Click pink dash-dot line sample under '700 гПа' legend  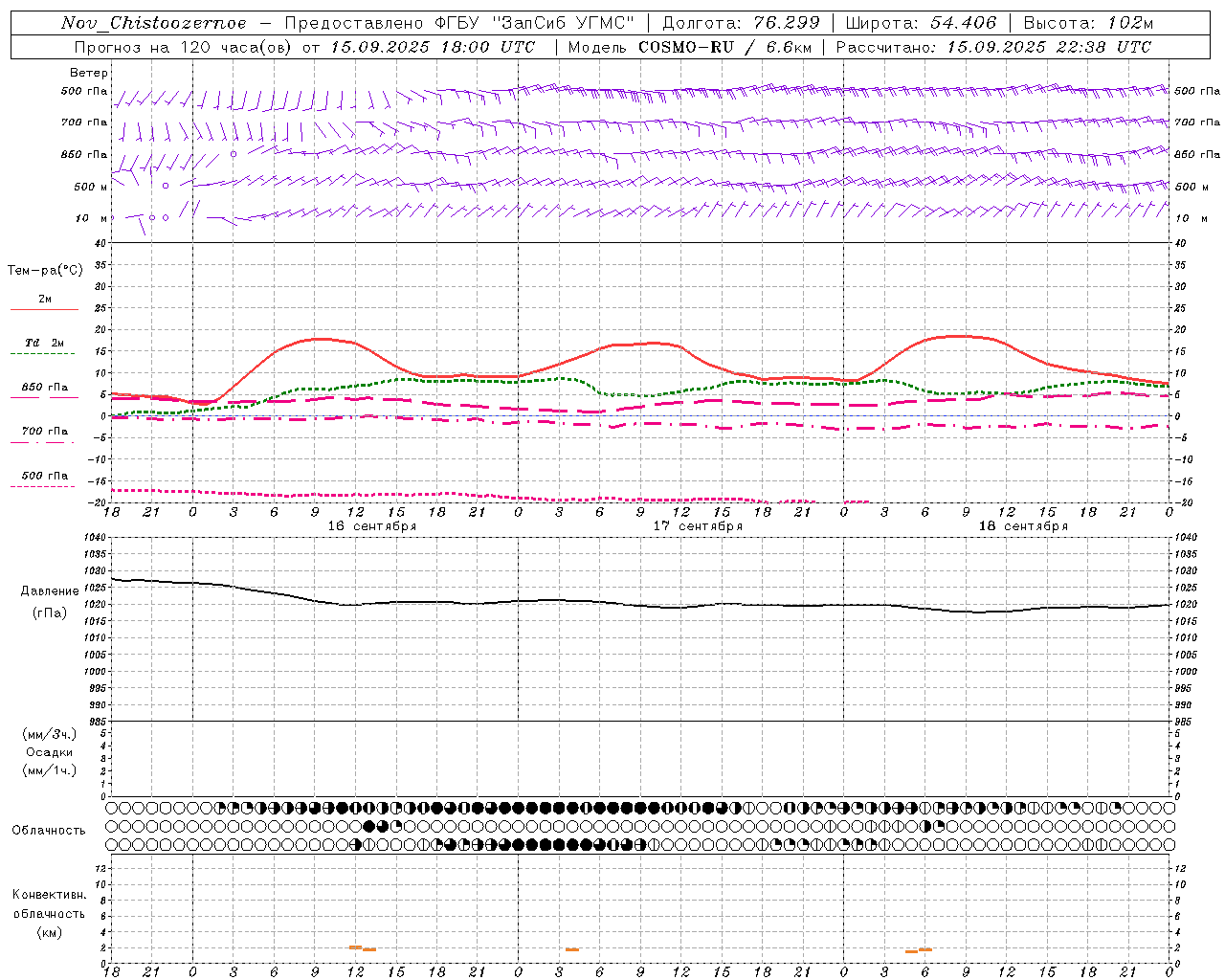[x=43, y=442]
